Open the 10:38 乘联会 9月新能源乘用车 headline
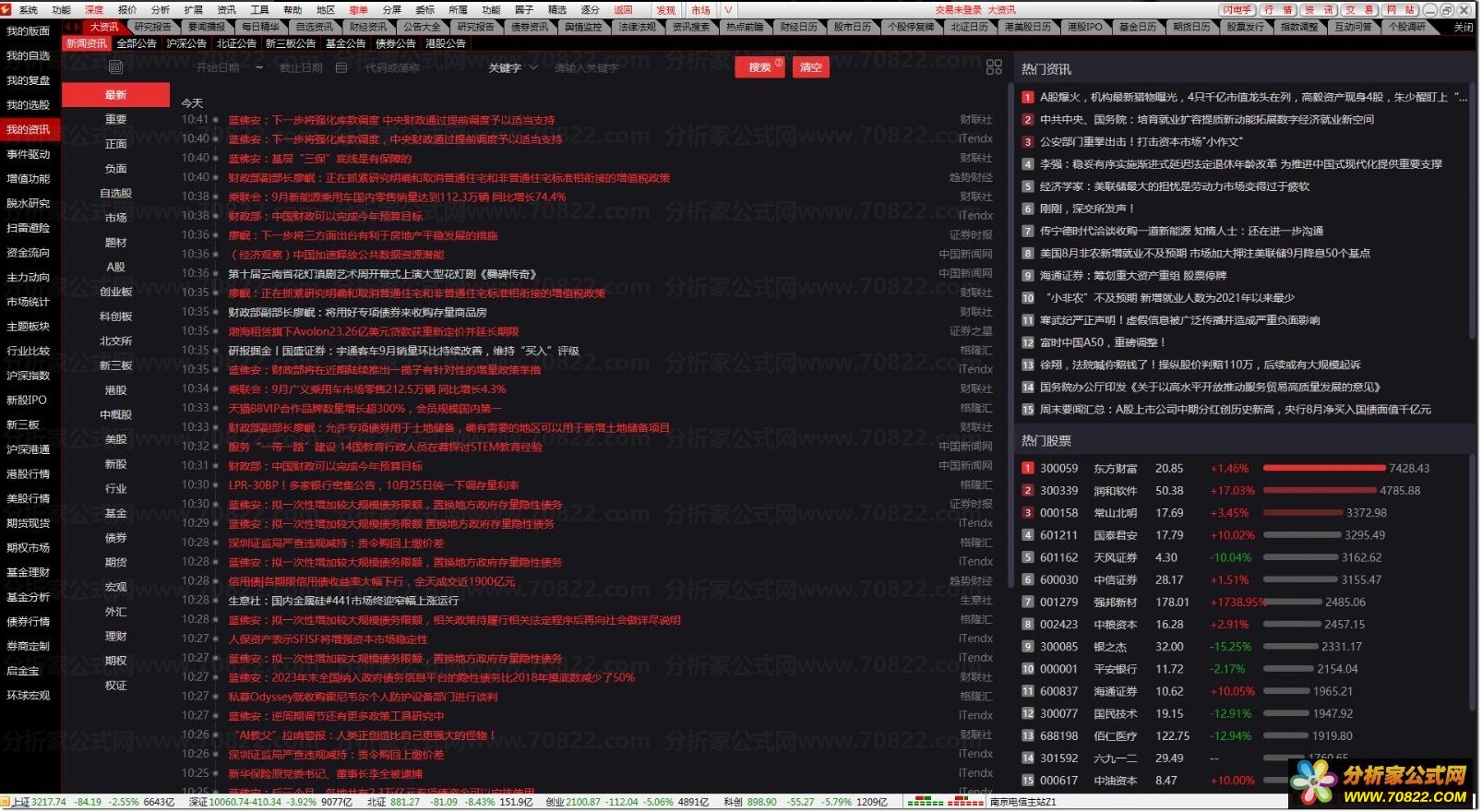Image resolution: width=1482 pixels, height=812 pixels. click(397, 197)
